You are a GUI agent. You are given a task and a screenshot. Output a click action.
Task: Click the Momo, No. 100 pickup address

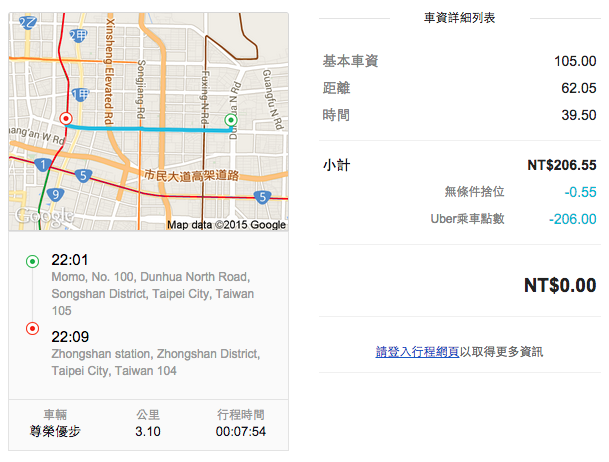click(x=153, y=294)
